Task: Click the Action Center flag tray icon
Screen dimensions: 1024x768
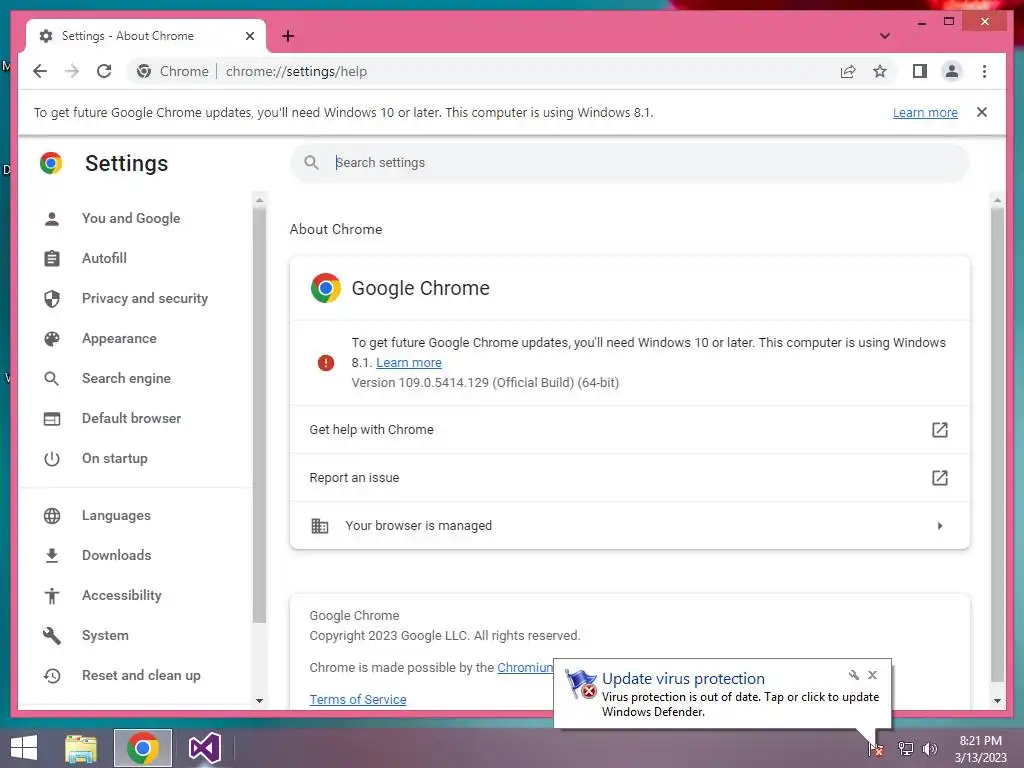Action: [x=876, y=748]
